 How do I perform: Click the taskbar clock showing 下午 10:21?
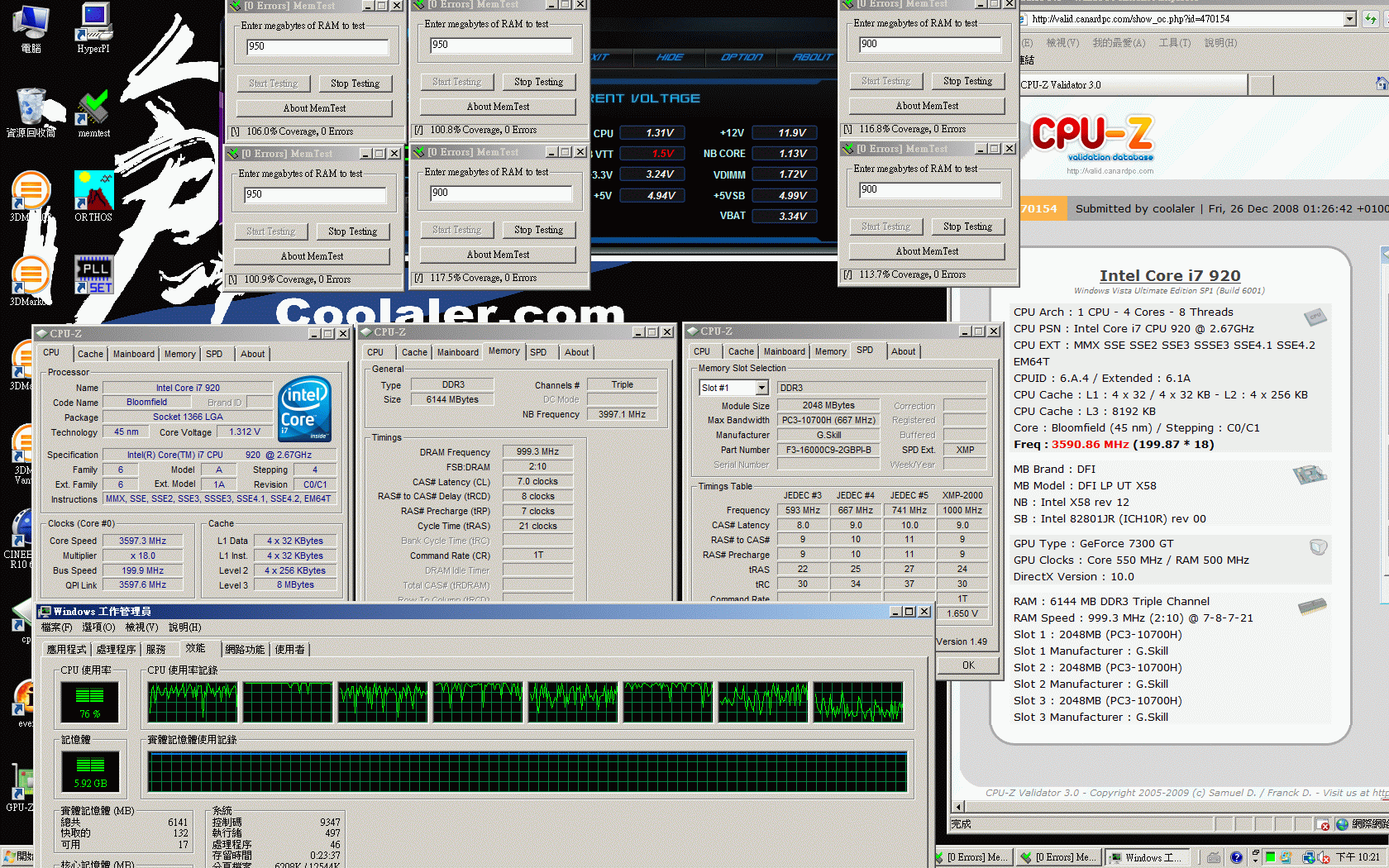tap(1358, 857)
